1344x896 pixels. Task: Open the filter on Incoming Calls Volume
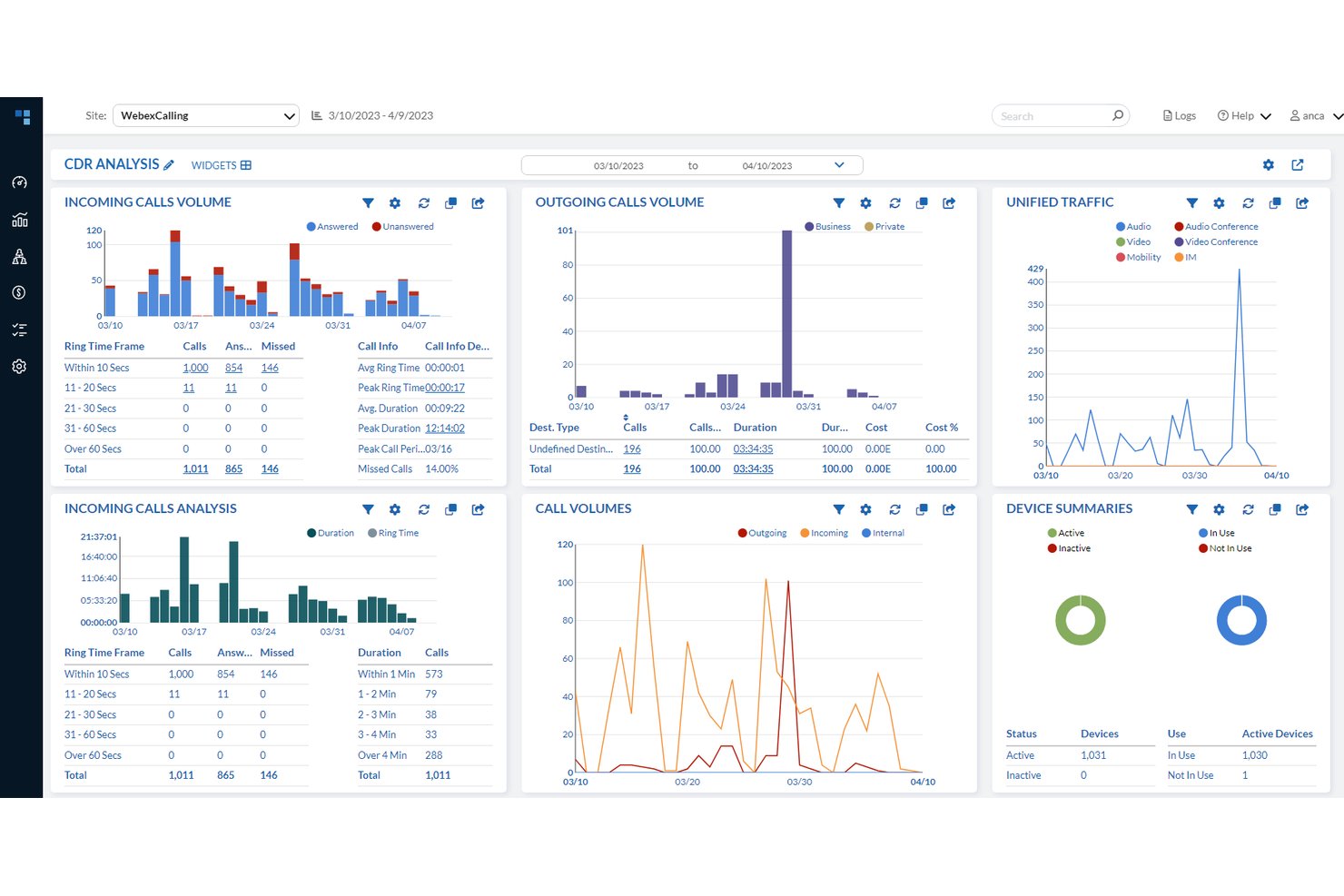click(368, 203)
